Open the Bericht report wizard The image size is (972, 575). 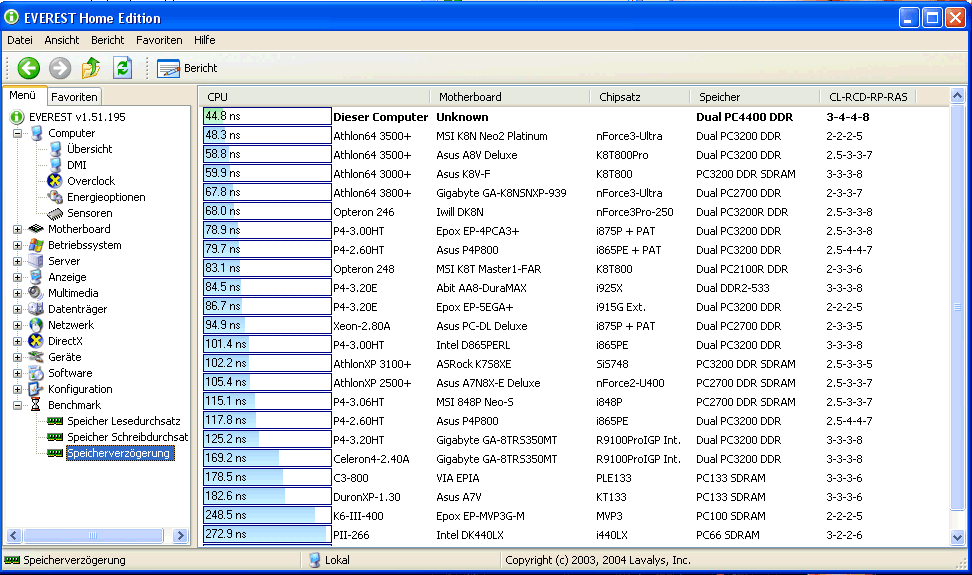coord(187,68)
